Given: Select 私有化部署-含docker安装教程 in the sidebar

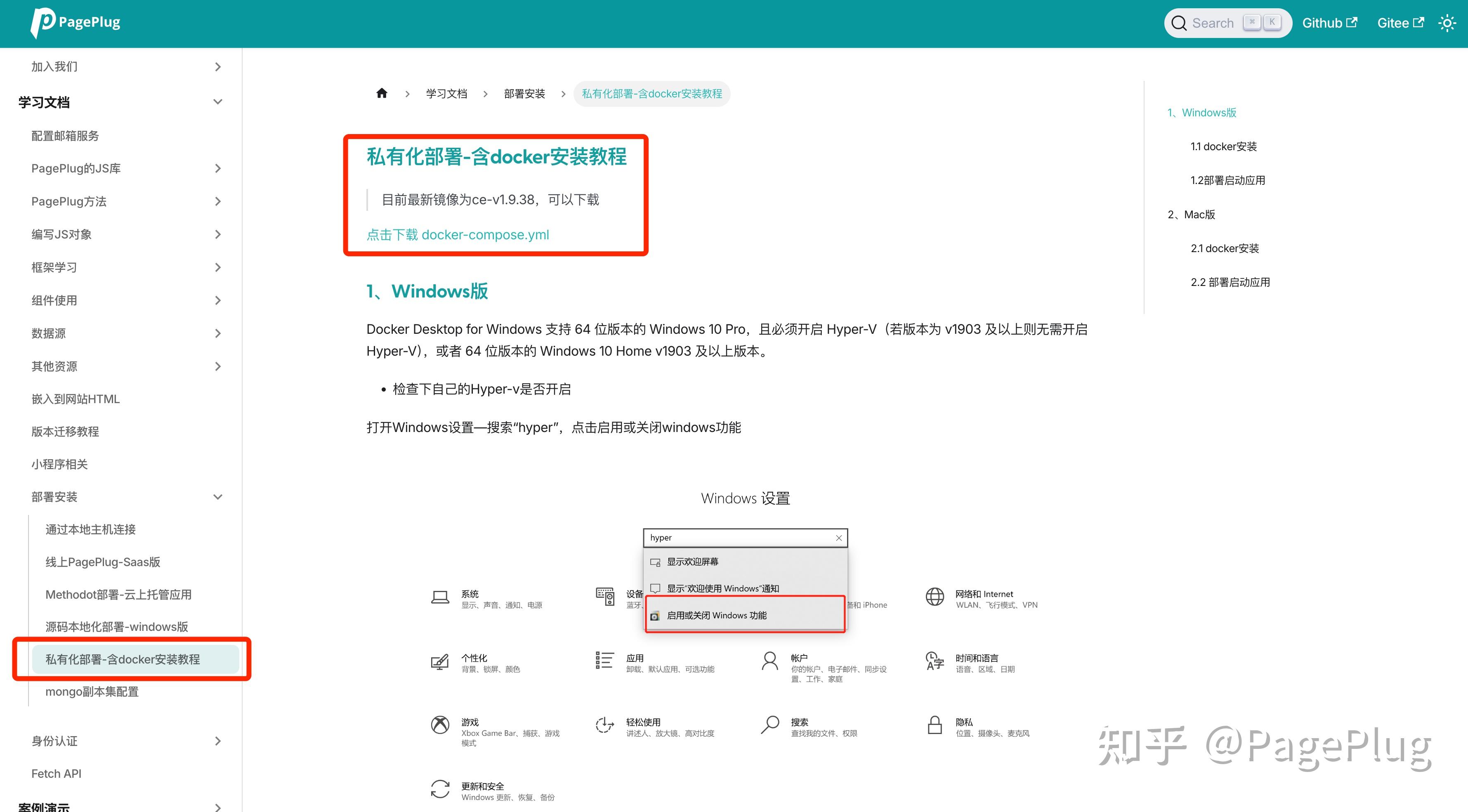Looking at the screenshot, I should point(123,659).
